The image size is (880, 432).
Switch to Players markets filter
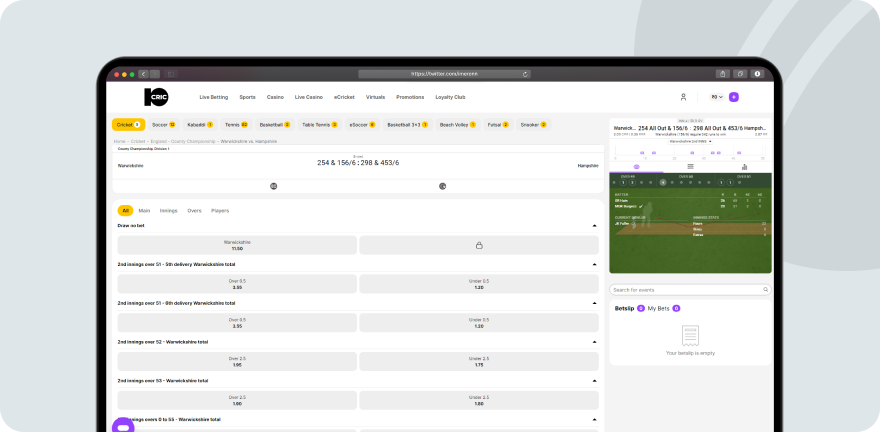(220, 210)
